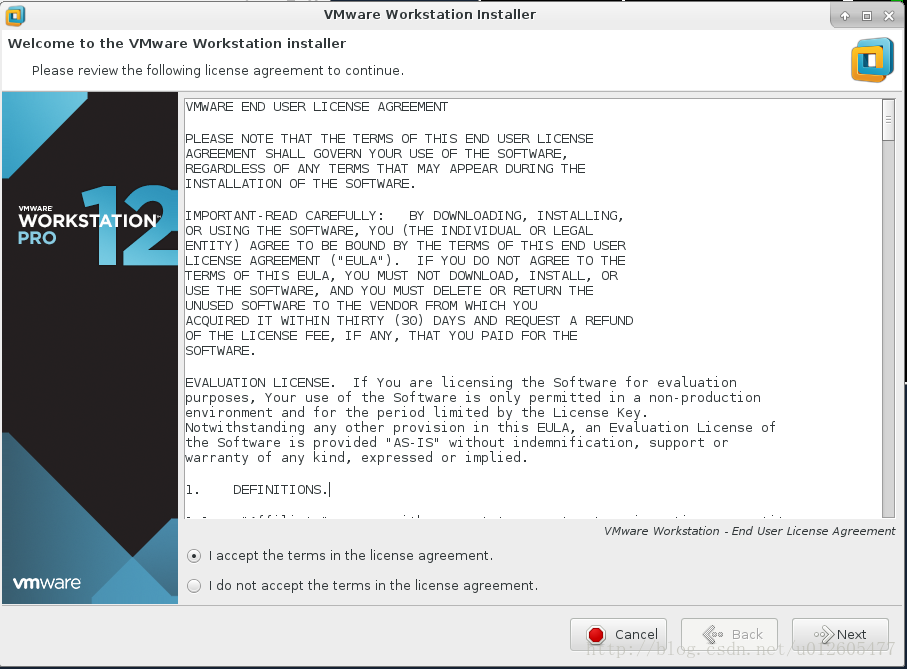Click the '1. DEFINITIONS.' line
This screenshot has height=669, width=907.
click(x=257, y=490)
